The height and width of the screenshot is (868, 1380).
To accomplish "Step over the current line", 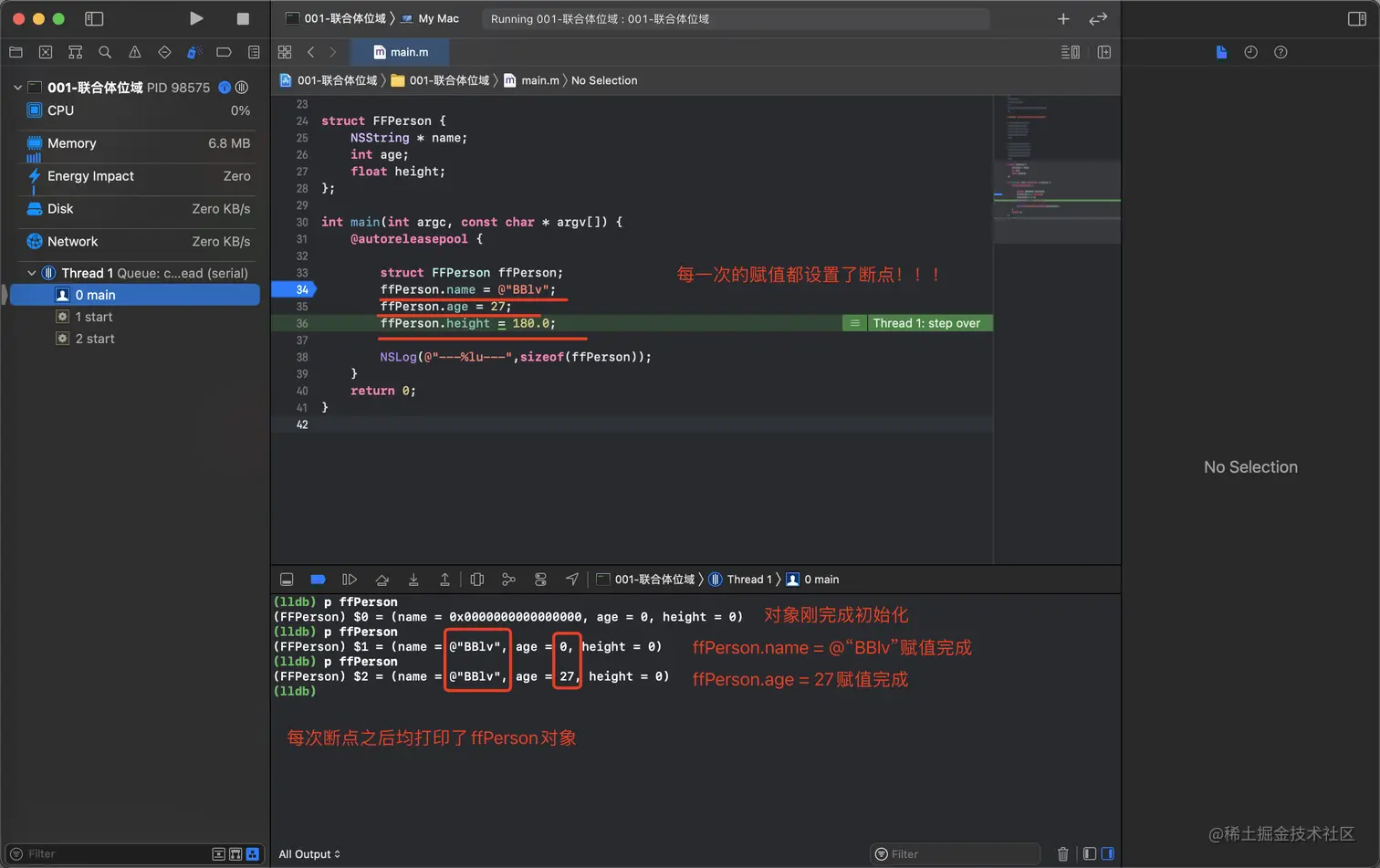I will point(382,580).
